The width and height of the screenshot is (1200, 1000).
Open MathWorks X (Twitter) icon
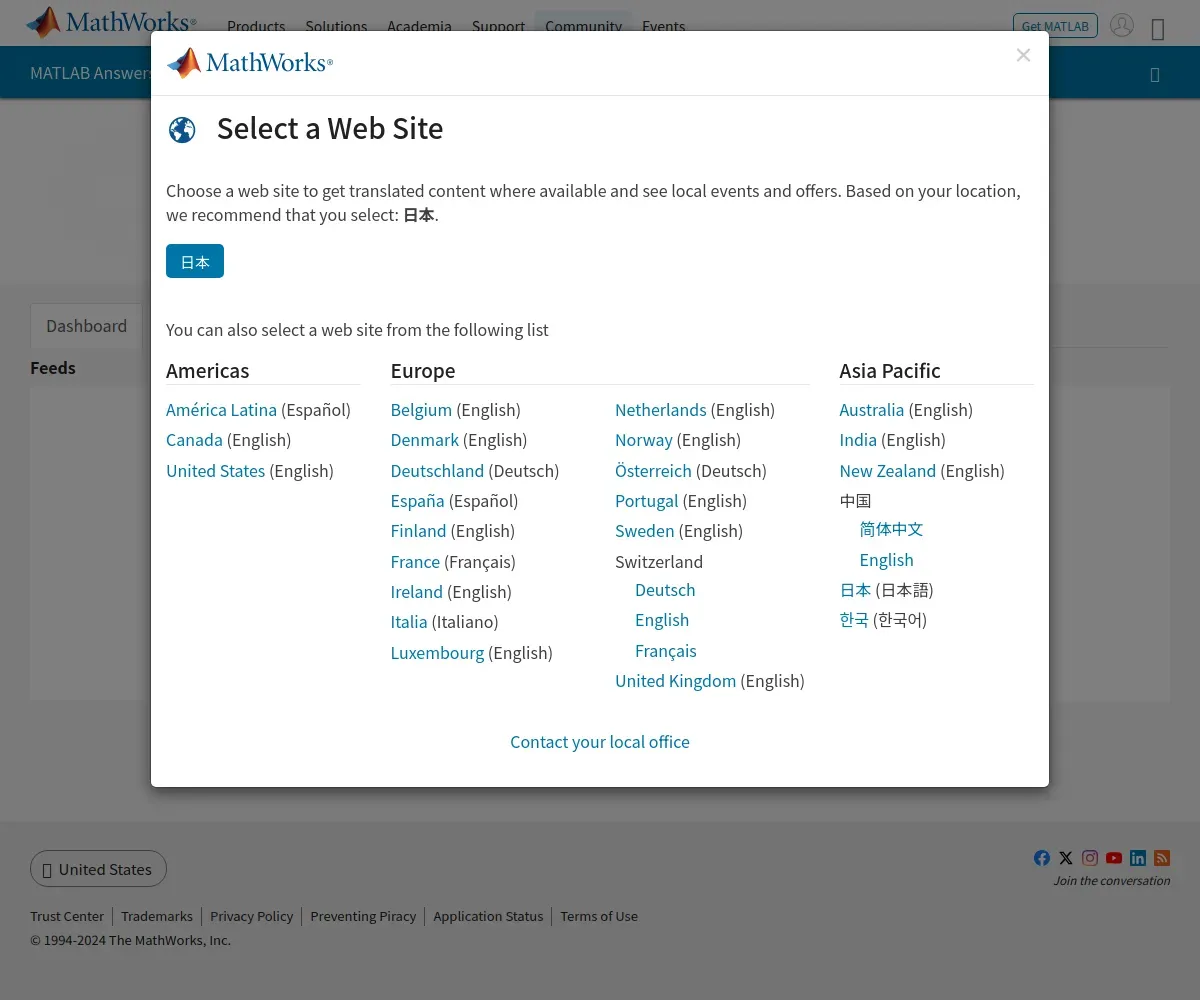1066,858
